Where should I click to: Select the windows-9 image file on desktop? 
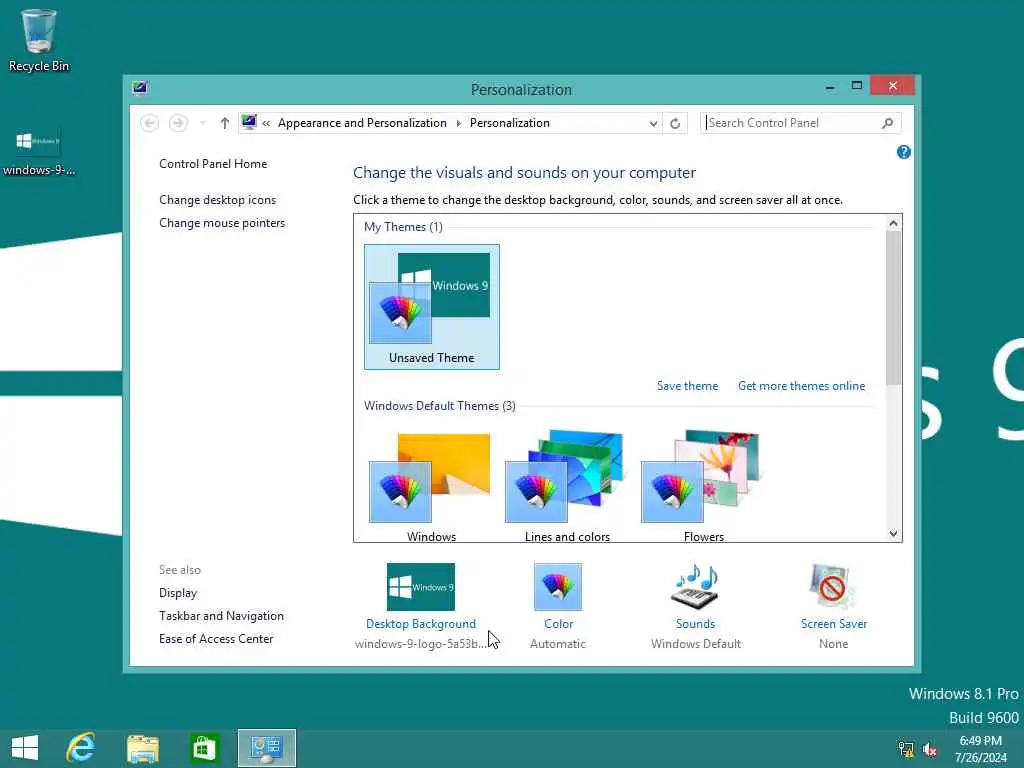[x=39, y=152]
